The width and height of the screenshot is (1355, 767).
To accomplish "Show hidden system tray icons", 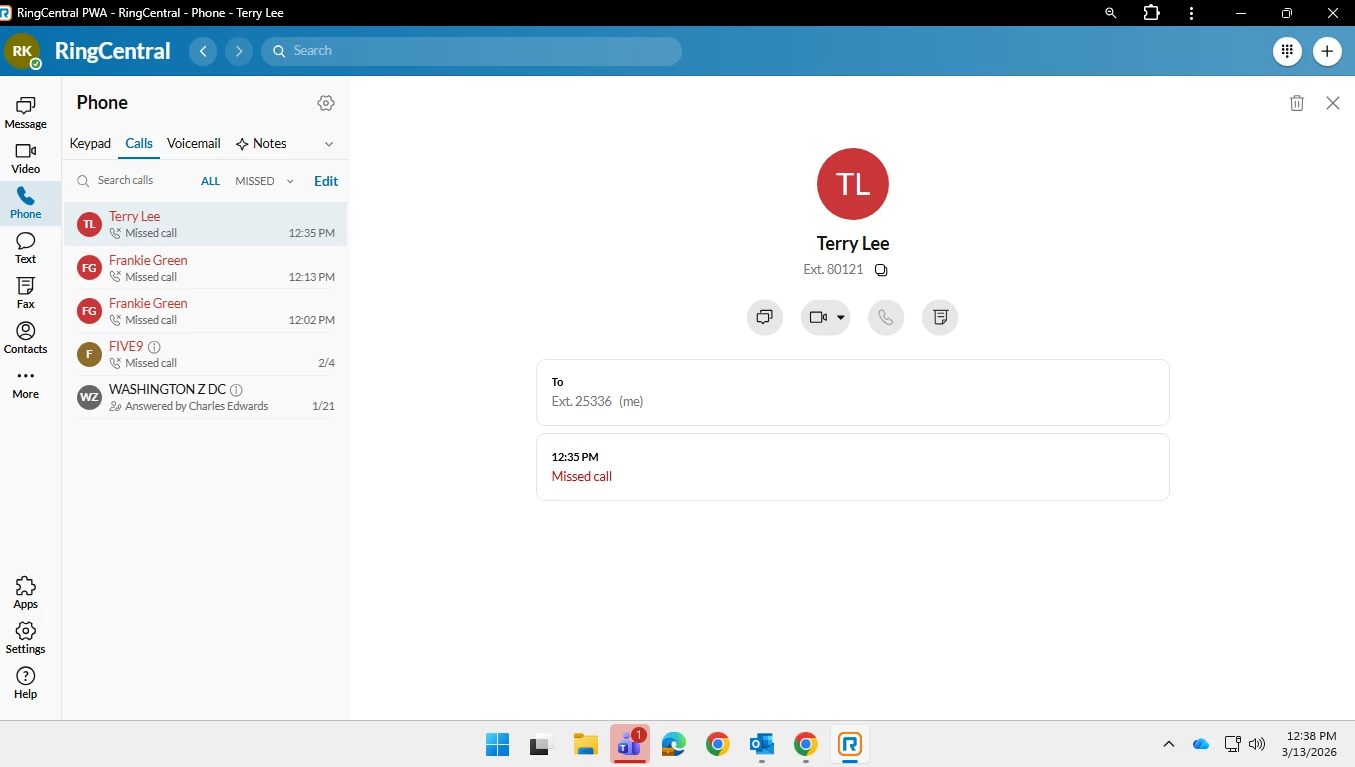I will [x=1168, y=744].
